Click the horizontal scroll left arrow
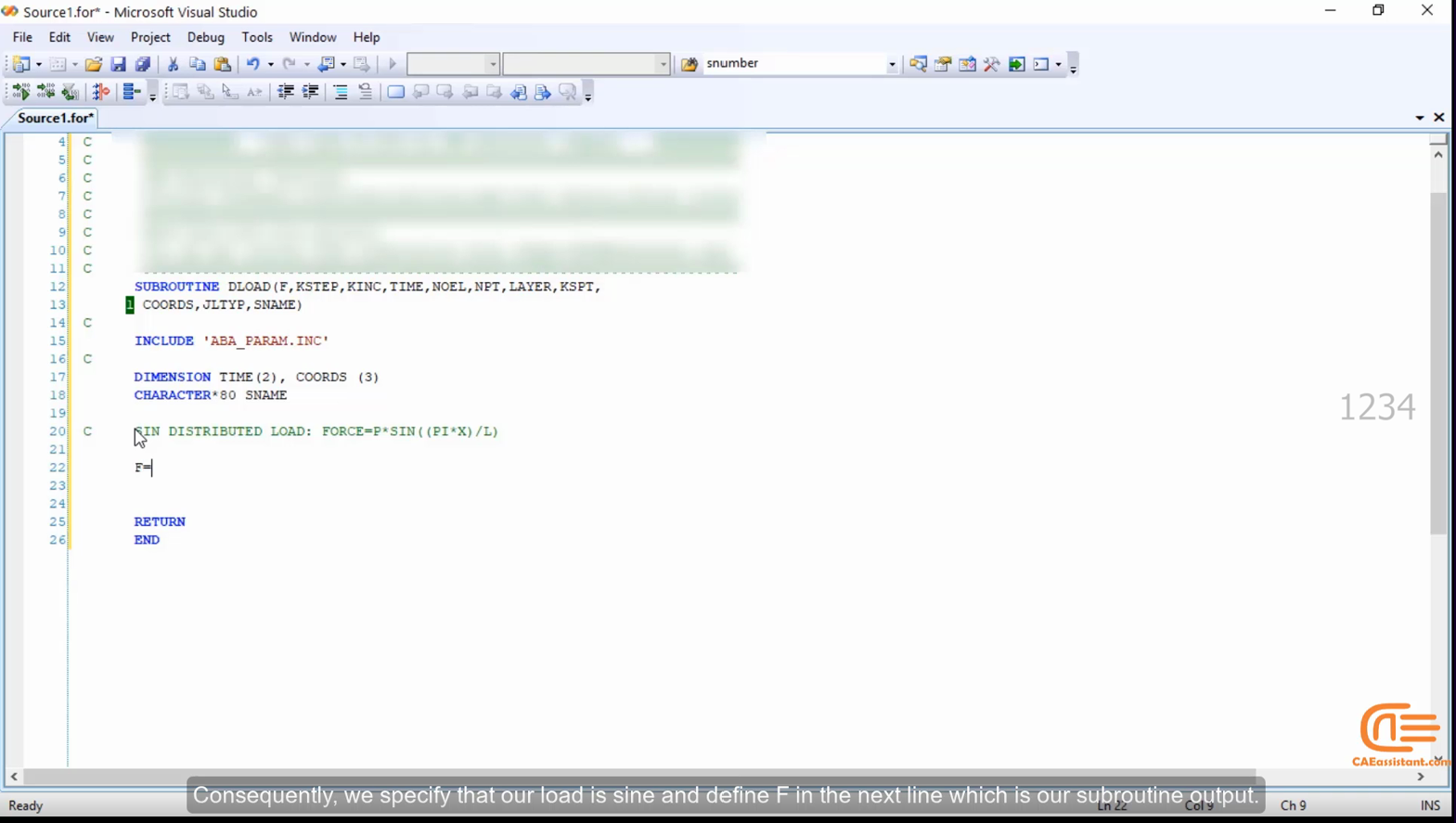 14,777
